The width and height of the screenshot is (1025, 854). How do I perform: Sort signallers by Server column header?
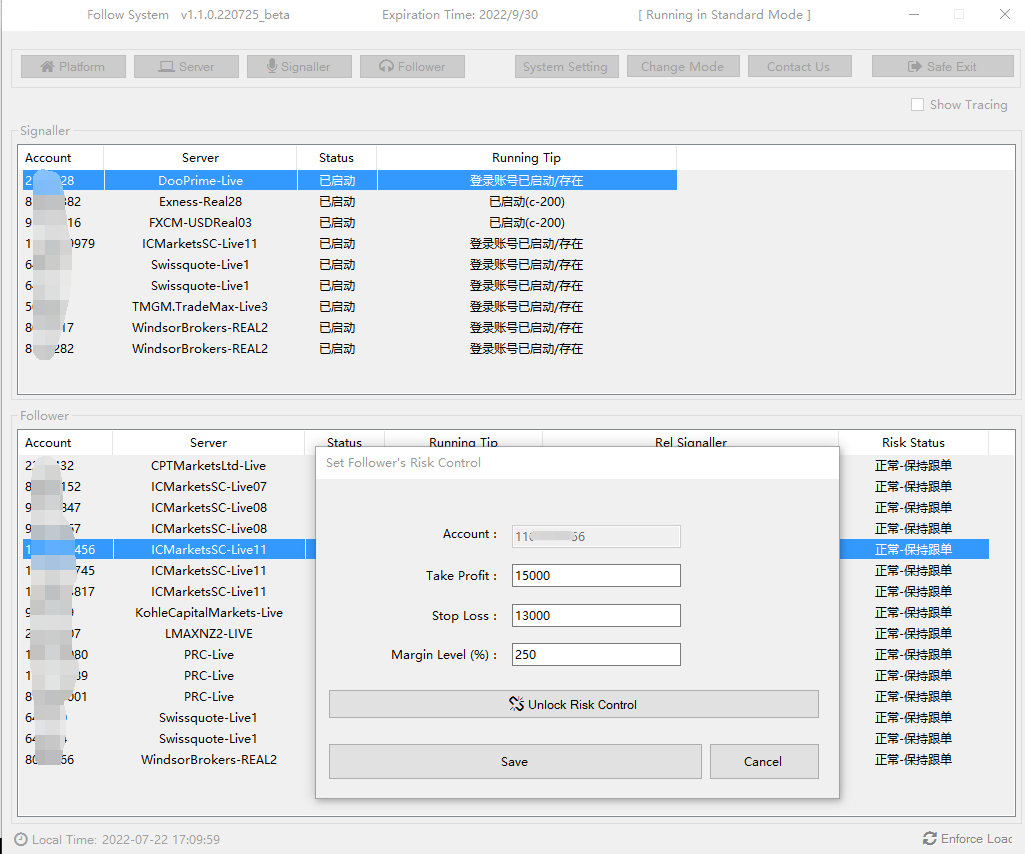point(200,158)
